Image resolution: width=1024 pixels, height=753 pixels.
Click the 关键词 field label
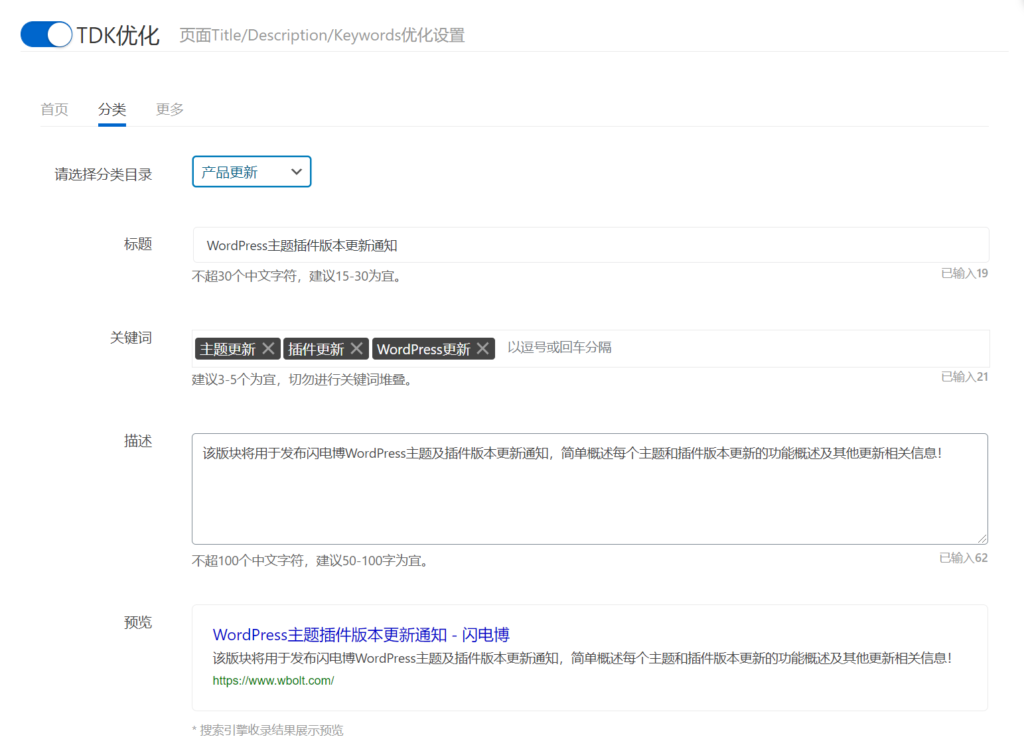(131, 338)
